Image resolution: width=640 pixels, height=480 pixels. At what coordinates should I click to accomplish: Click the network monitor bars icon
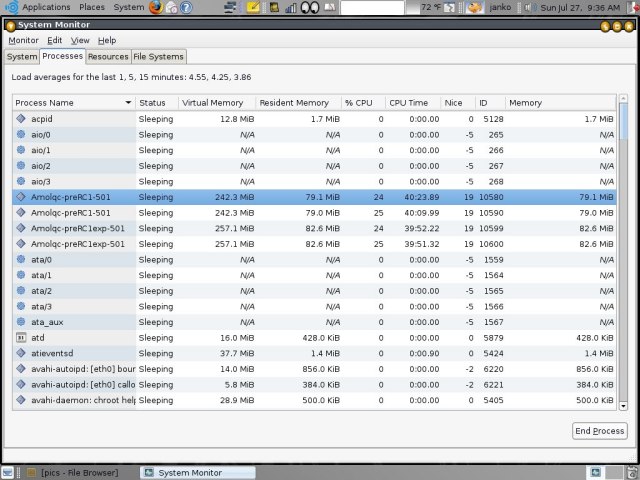[x=291, y=7]
